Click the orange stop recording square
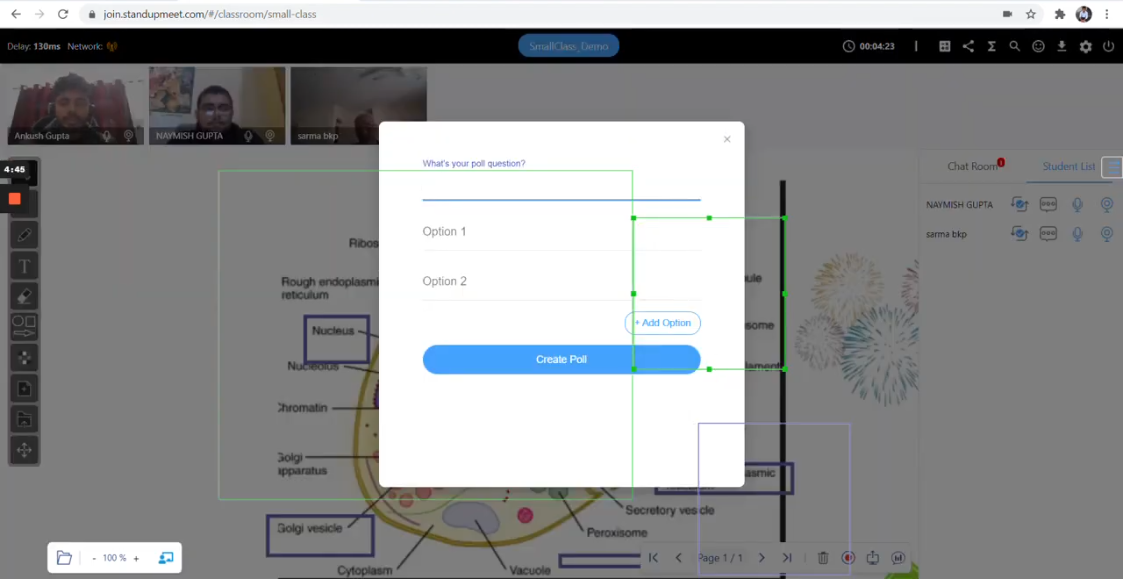 (x=15, y=199)
